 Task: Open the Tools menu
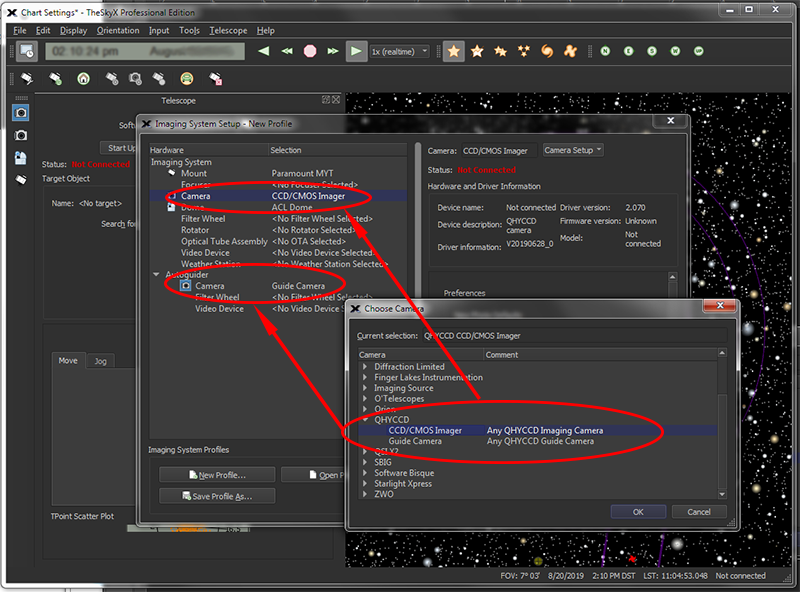[x=189, y=31]
